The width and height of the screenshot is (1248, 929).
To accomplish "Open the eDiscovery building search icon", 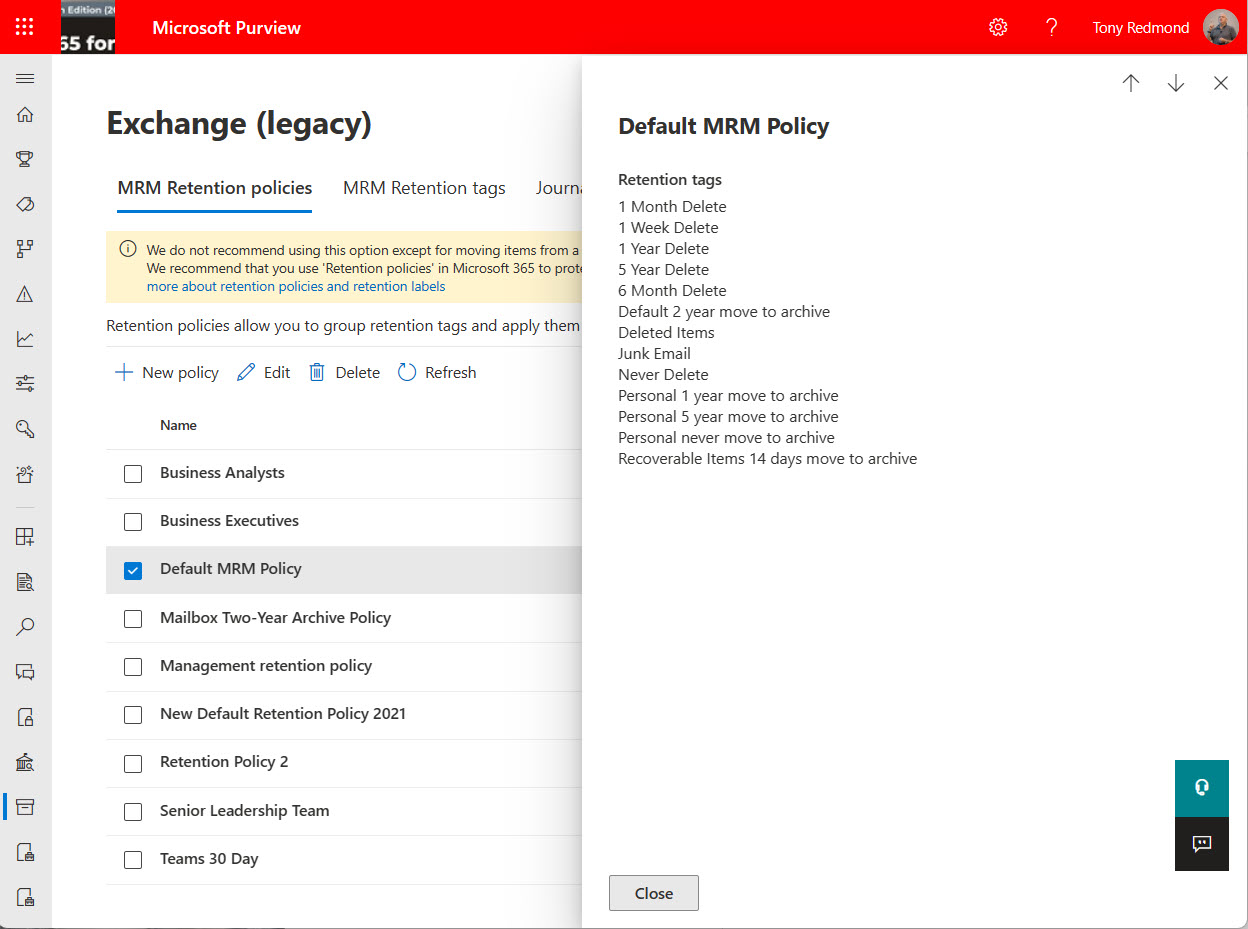I will 25,762.
